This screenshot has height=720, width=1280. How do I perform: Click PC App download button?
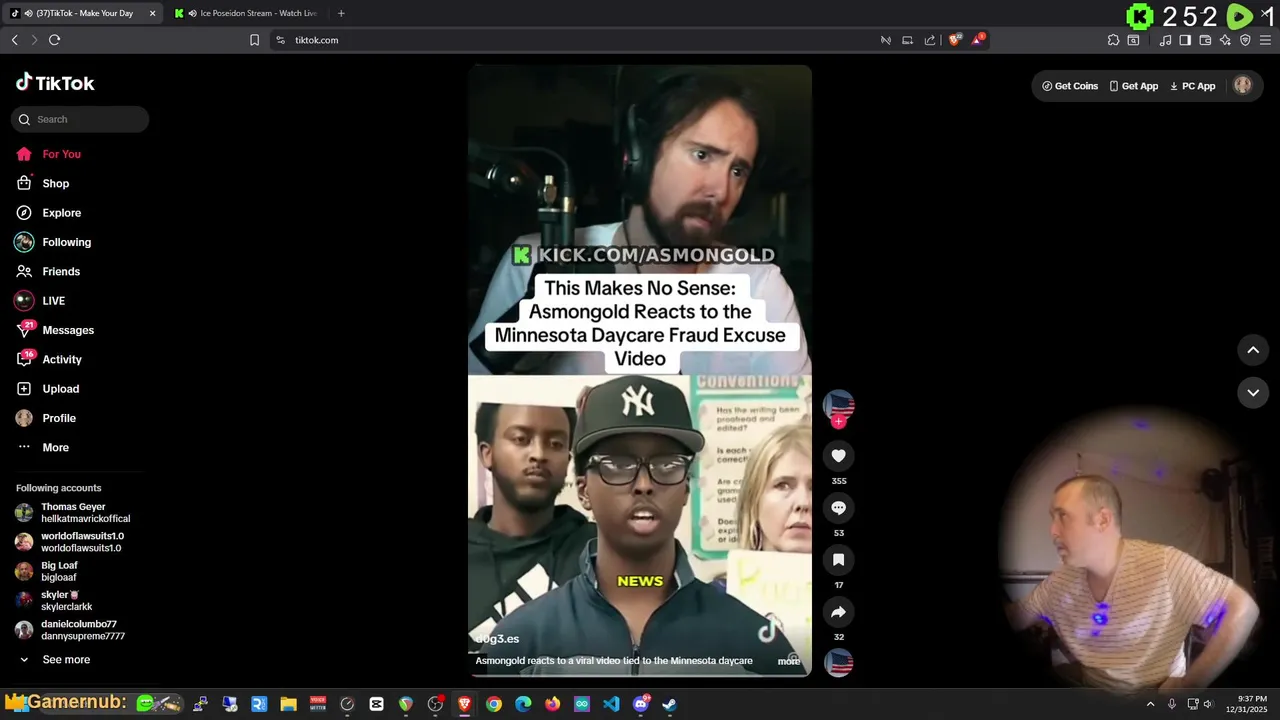1192,86
